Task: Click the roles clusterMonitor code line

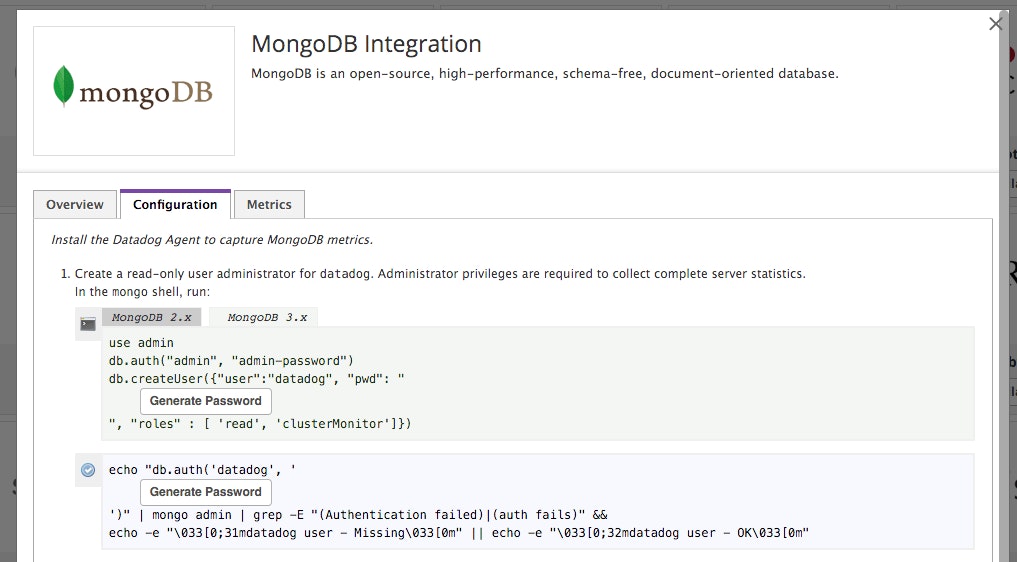Action: click(x=260, y=424)
